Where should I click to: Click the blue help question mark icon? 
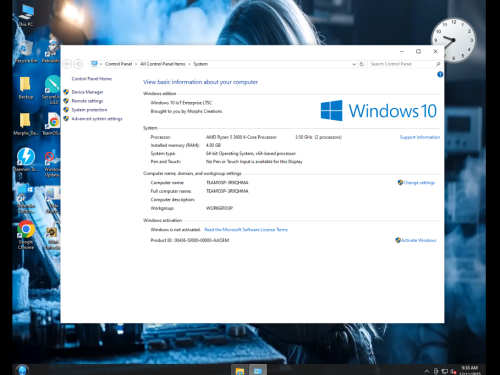(x=440, y=74)
